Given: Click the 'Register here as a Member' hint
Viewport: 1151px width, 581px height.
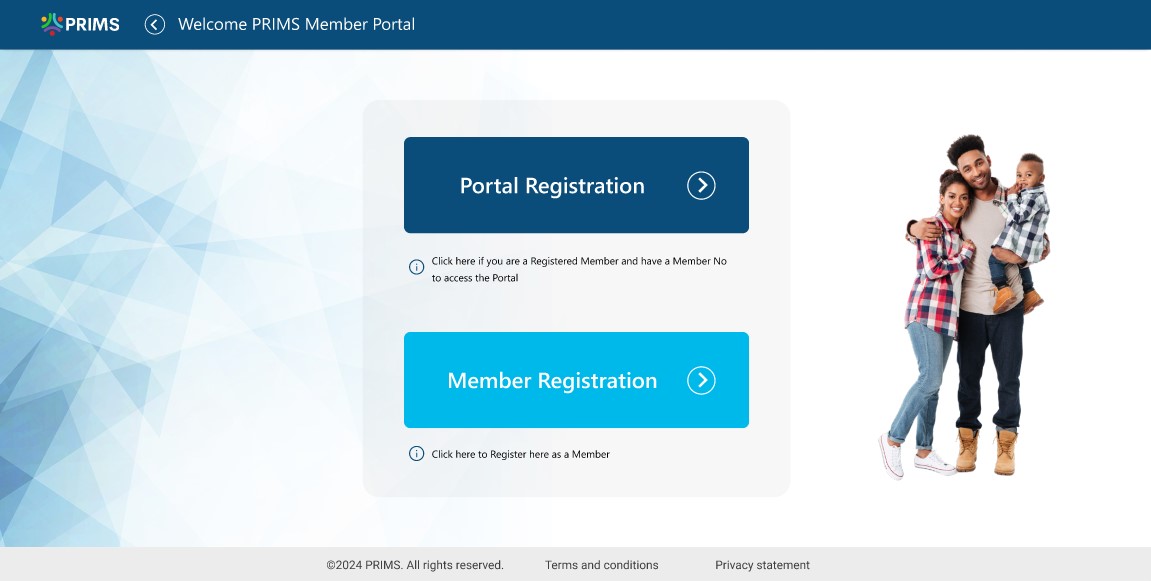Looking at the screenshot, I should 520,454.
